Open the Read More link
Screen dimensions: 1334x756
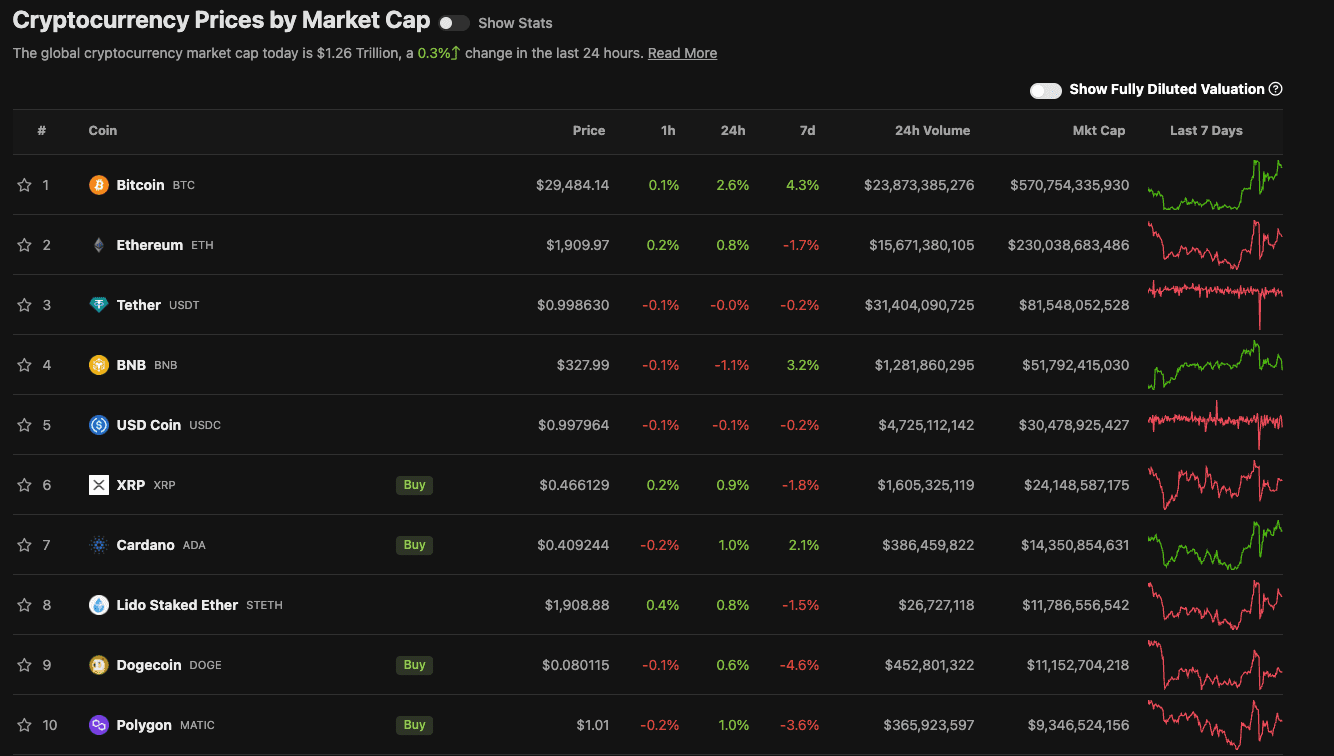(682, 53)
